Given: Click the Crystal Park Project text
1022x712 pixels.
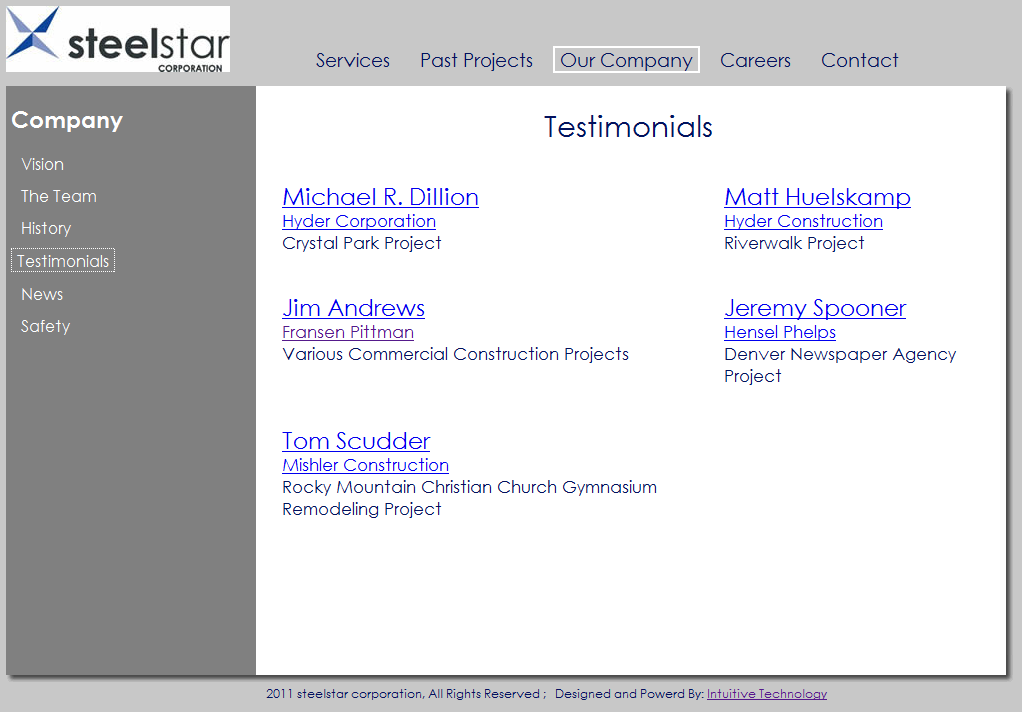Looking at the screenshot, I should click(x=362, y=243).
